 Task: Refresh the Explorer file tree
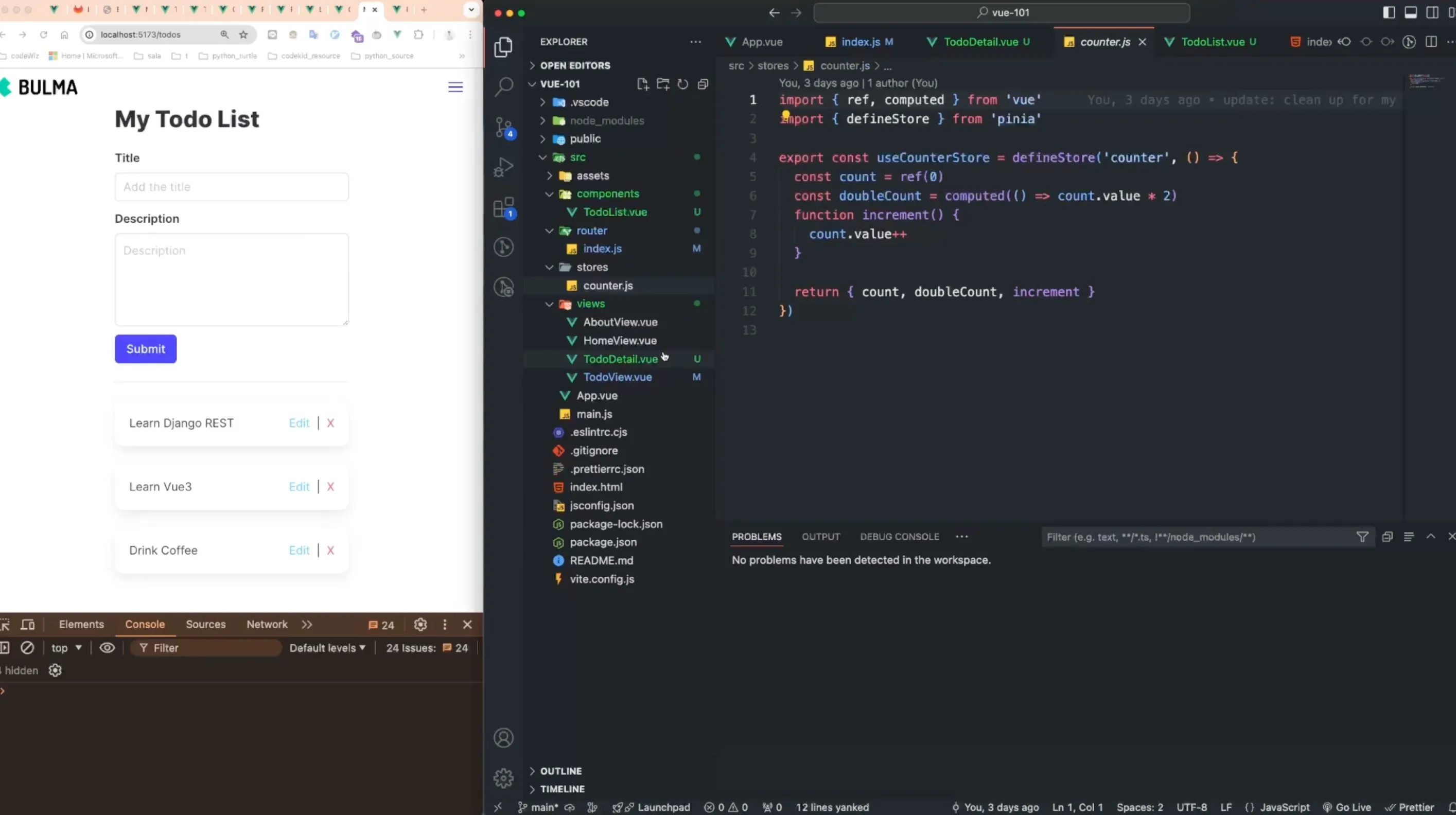pos(683,84)
